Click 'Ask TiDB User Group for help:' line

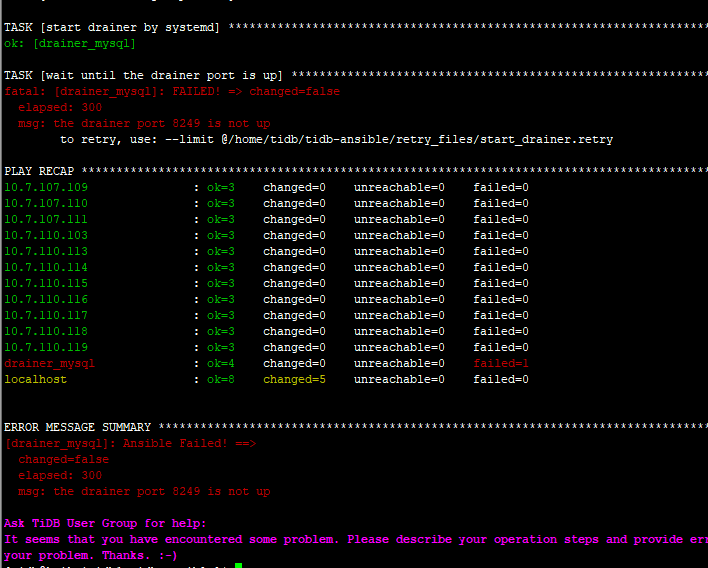pyautogui.click(x=105, y=524)
